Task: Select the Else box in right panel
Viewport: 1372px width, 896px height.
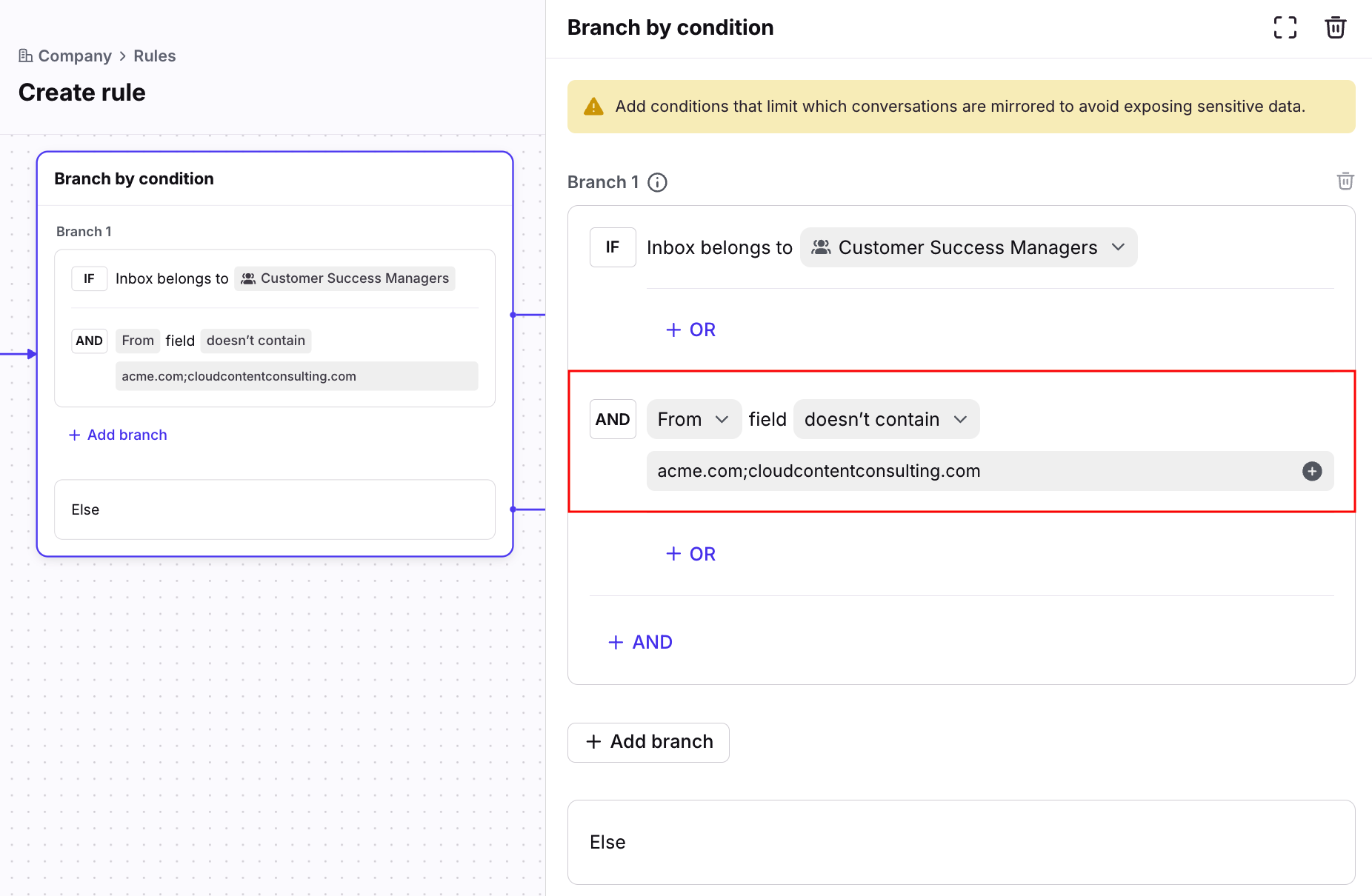Action: pos(961,842)
